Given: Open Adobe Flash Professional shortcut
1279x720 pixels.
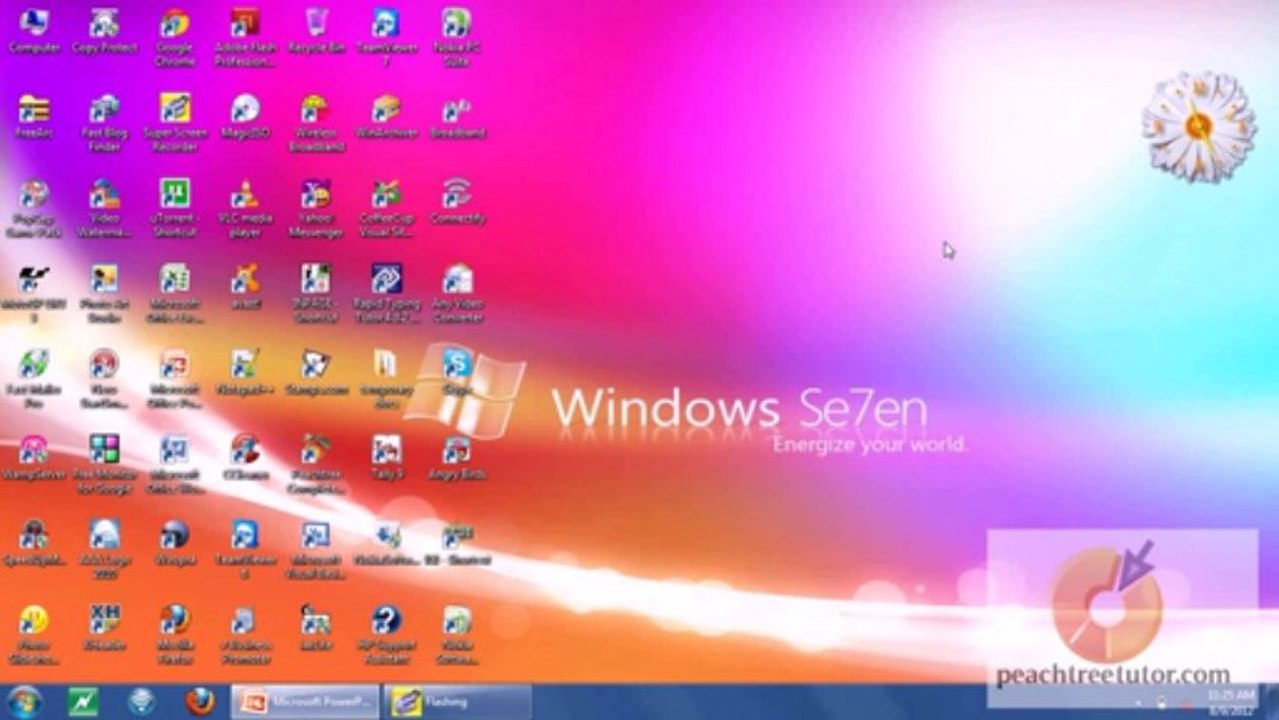Looking at the screenshot, I should pyautogui.click(x=245, y=37).
